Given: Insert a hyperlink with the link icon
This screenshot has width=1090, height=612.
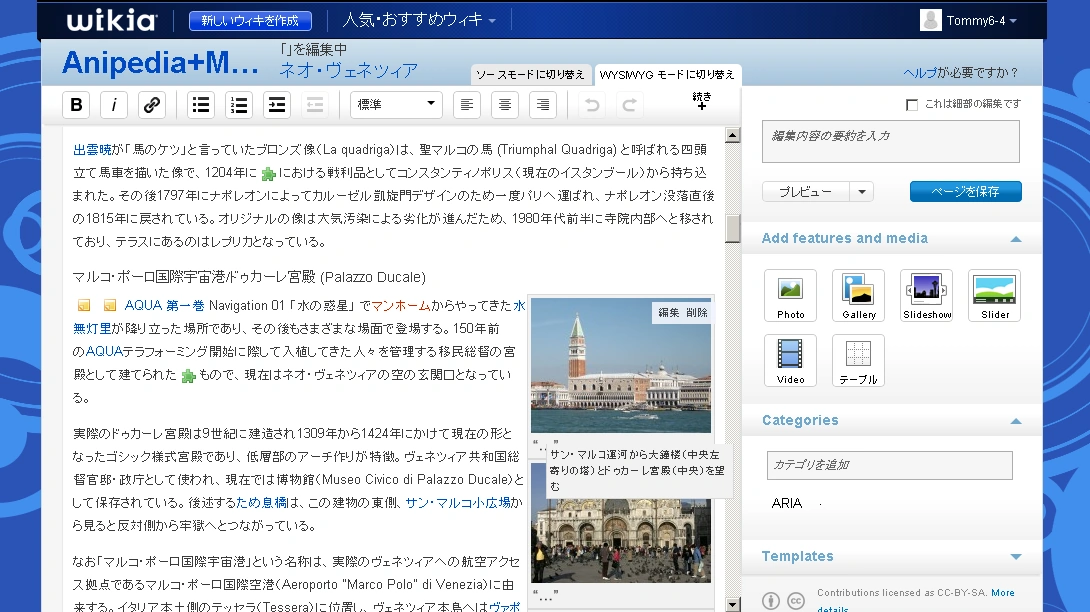Looking at the screenshot, I should point(152,105).
